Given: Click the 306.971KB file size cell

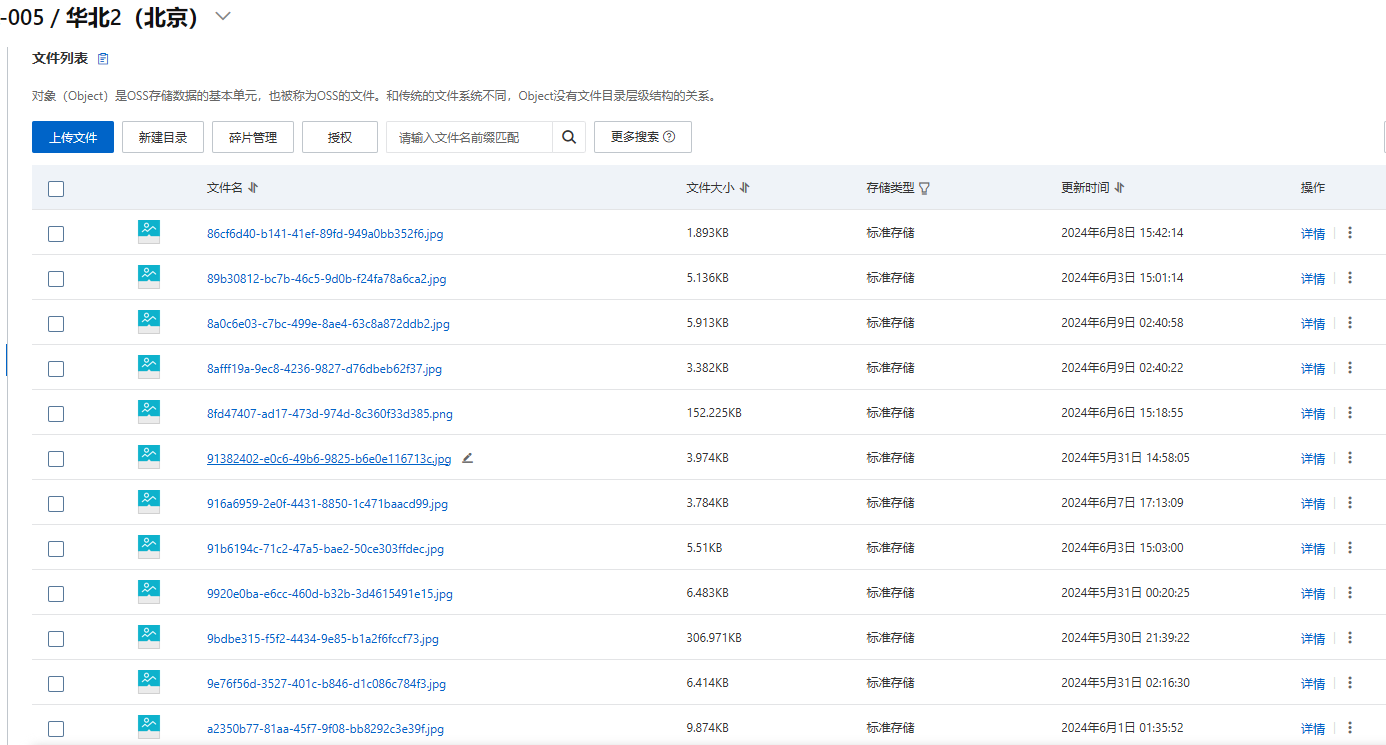Looking at the screenshot, I should 714,638.
